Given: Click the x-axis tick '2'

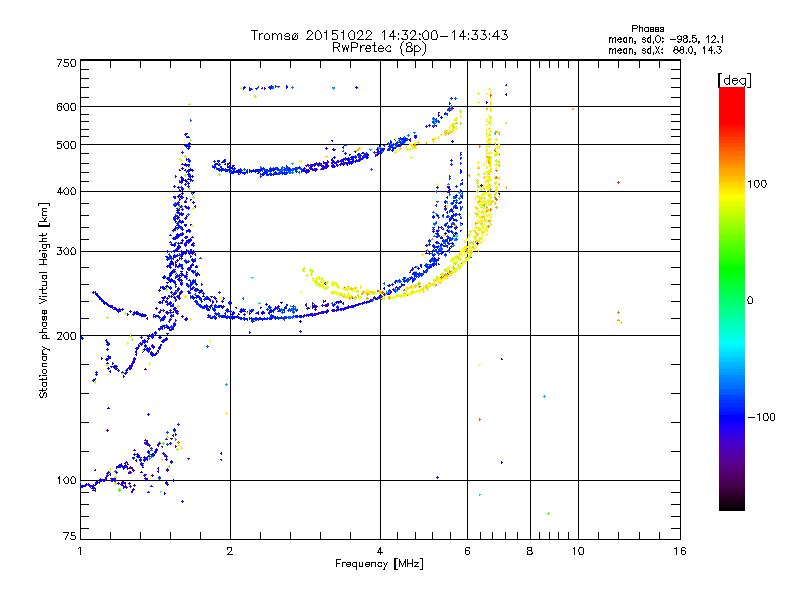Looking at the screenshot, I should pos(230,551).
